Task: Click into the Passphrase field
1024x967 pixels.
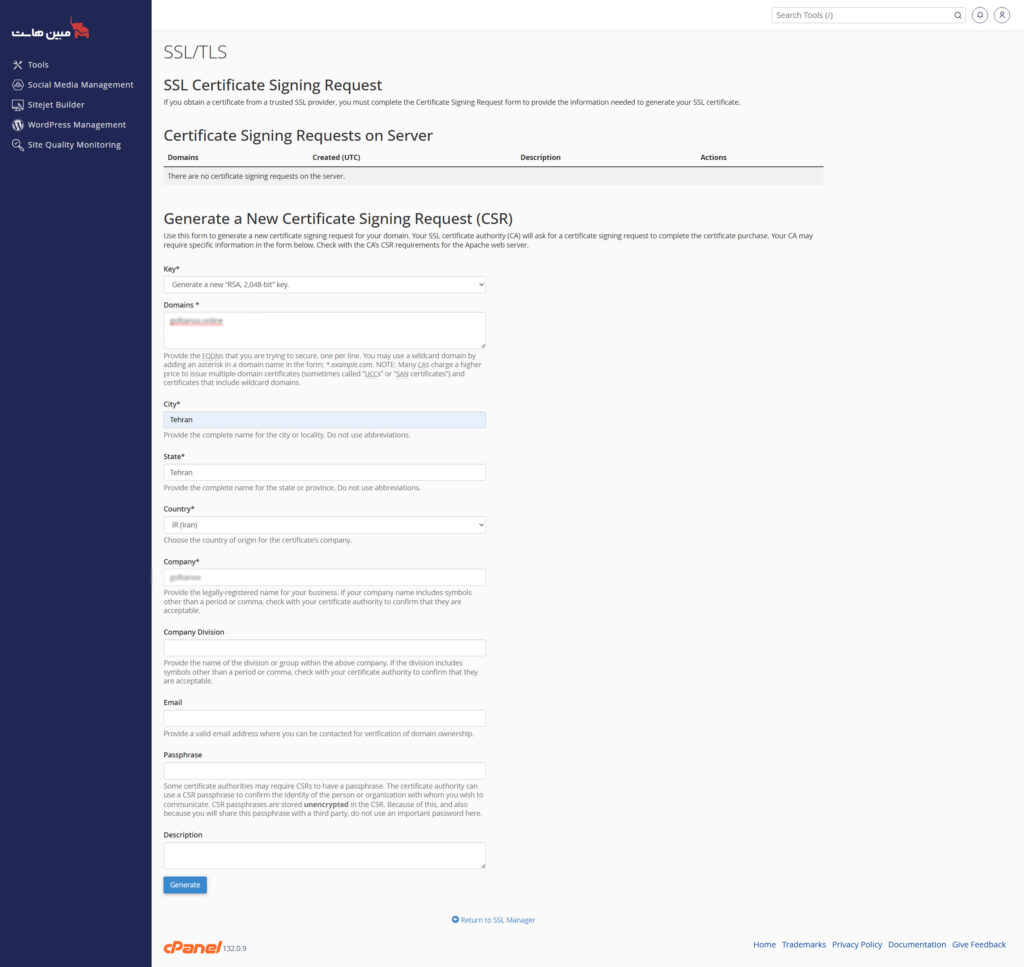Action: [x=324, y=771]
